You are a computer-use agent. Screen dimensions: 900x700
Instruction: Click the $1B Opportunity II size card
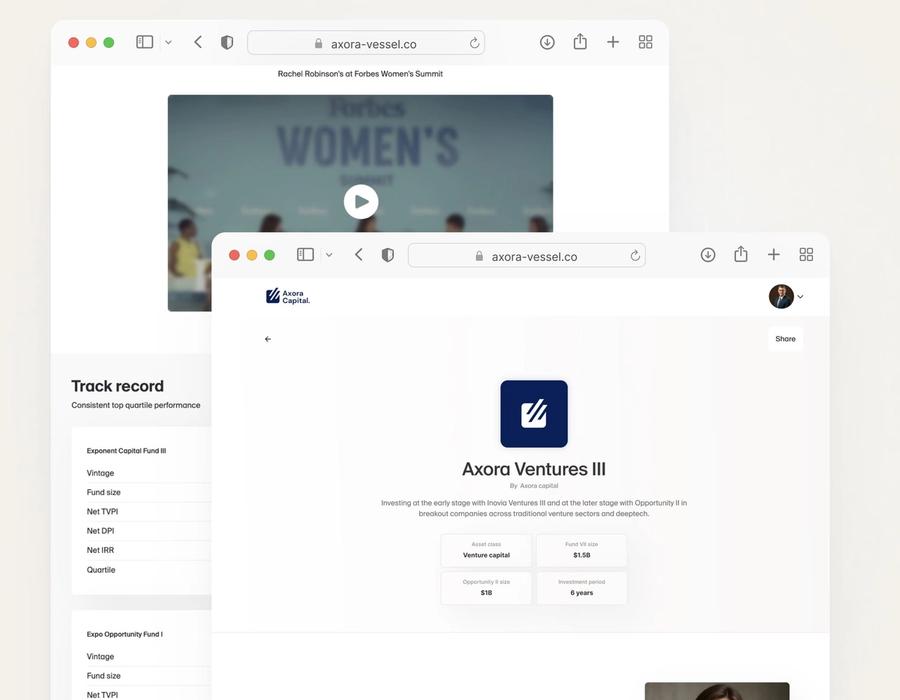[x=486, y=588]
